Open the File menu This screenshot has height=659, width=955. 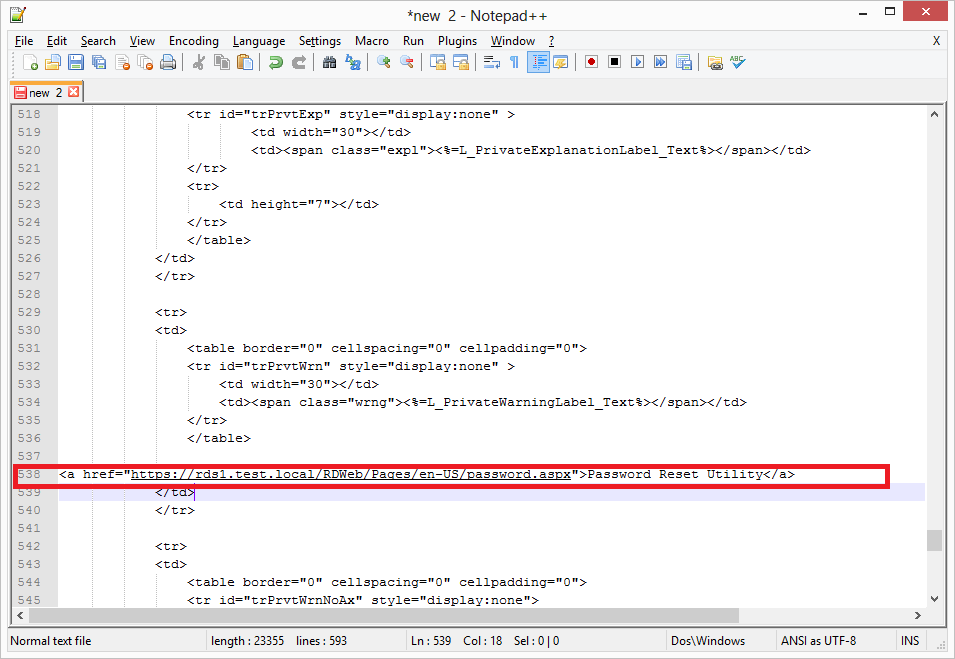24,41
